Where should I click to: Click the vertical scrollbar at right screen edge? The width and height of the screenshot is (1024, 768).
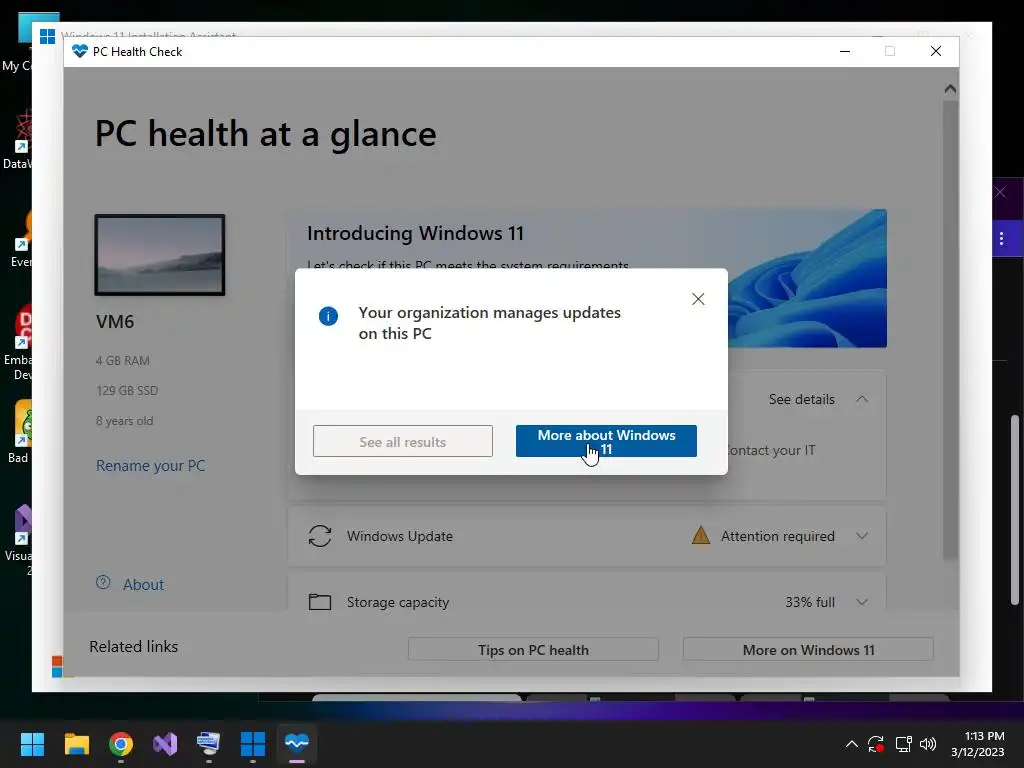1015,511
